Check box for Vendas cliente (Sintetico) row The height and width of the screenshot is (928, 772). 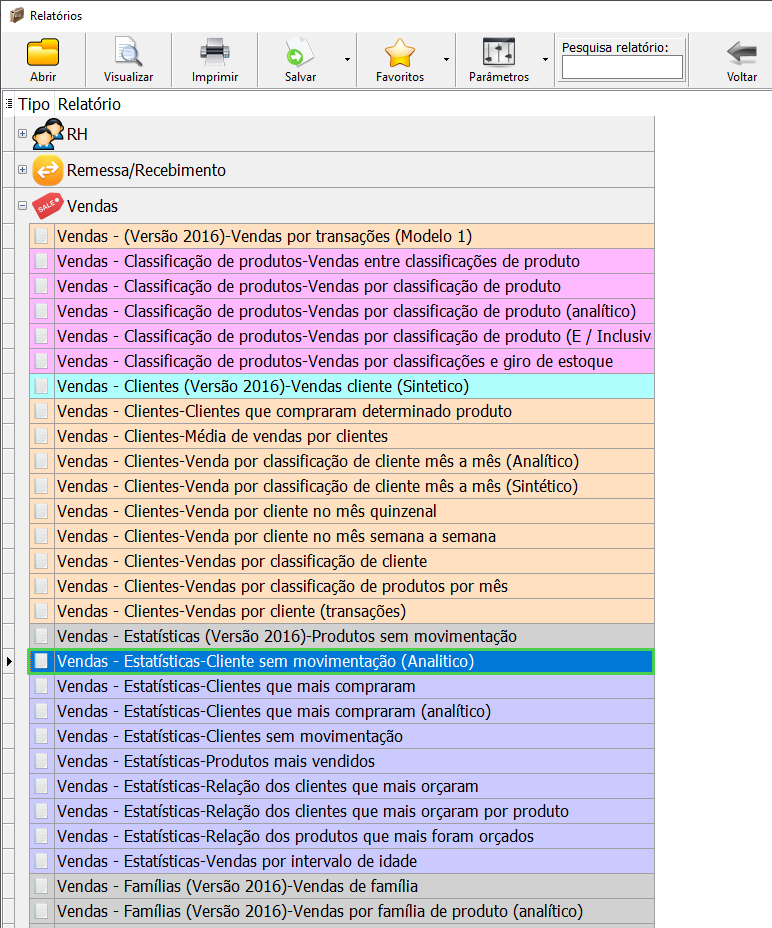tap(41, 386)
